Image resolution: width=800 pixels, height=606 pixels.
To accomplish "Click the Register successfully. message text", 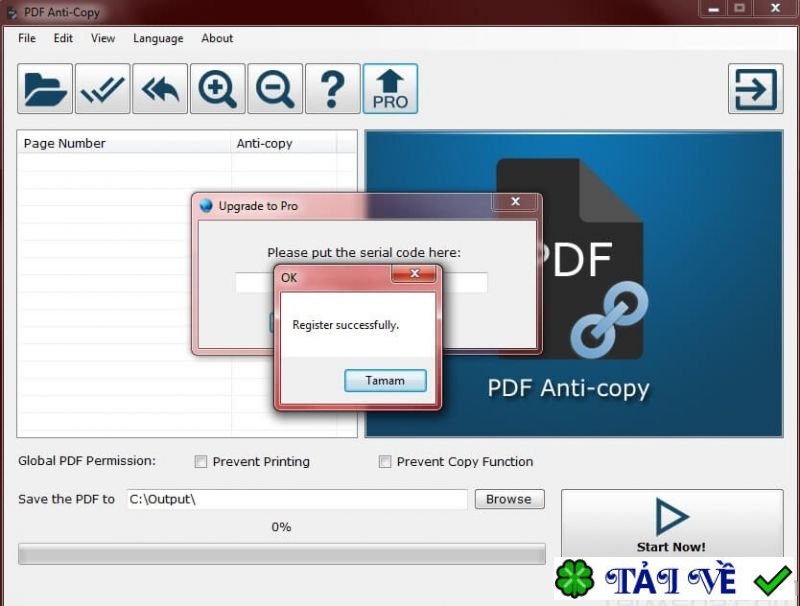I will (345, 325).
